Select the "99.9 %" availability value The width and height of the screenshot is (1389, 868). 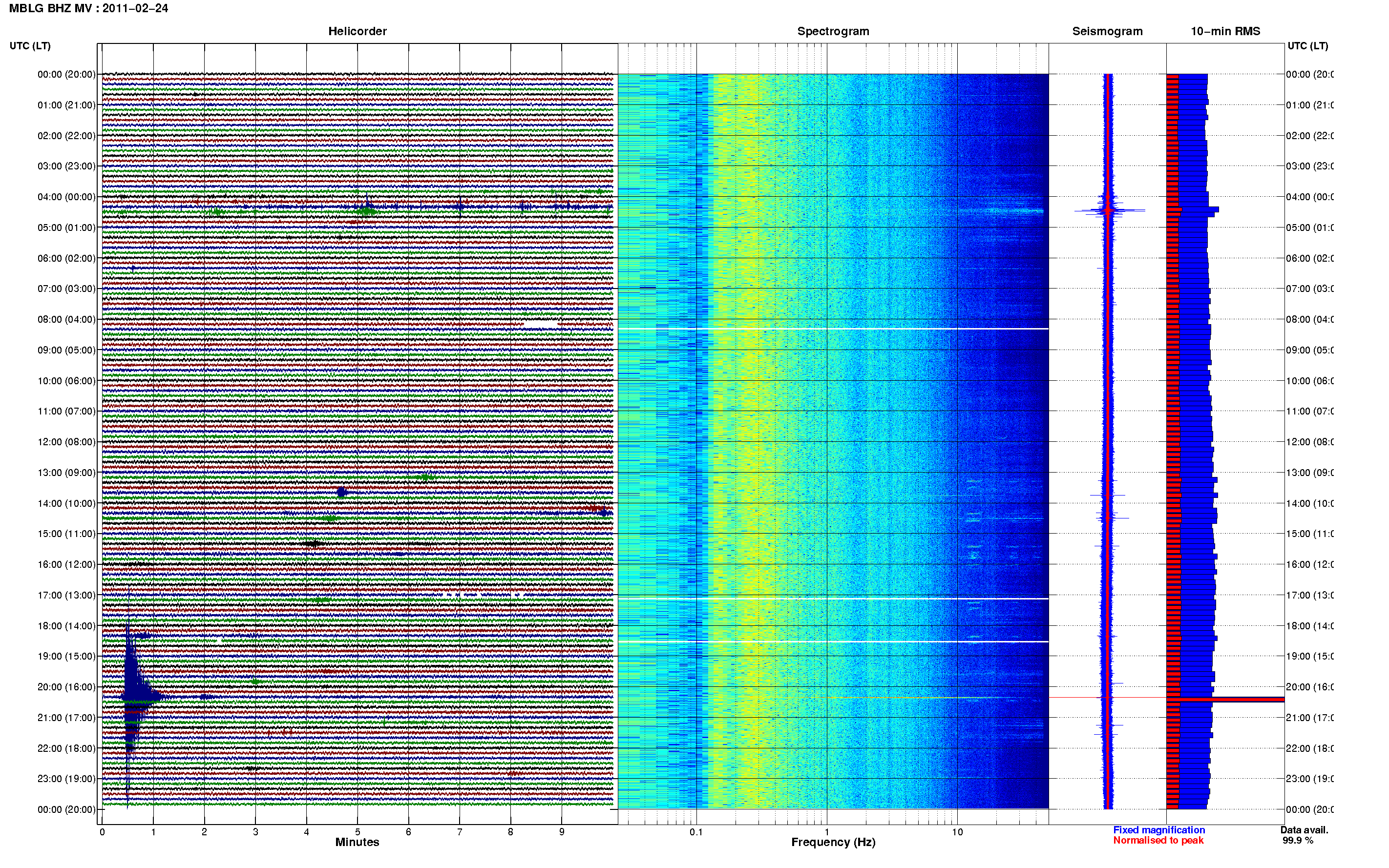coord(1298,841)
